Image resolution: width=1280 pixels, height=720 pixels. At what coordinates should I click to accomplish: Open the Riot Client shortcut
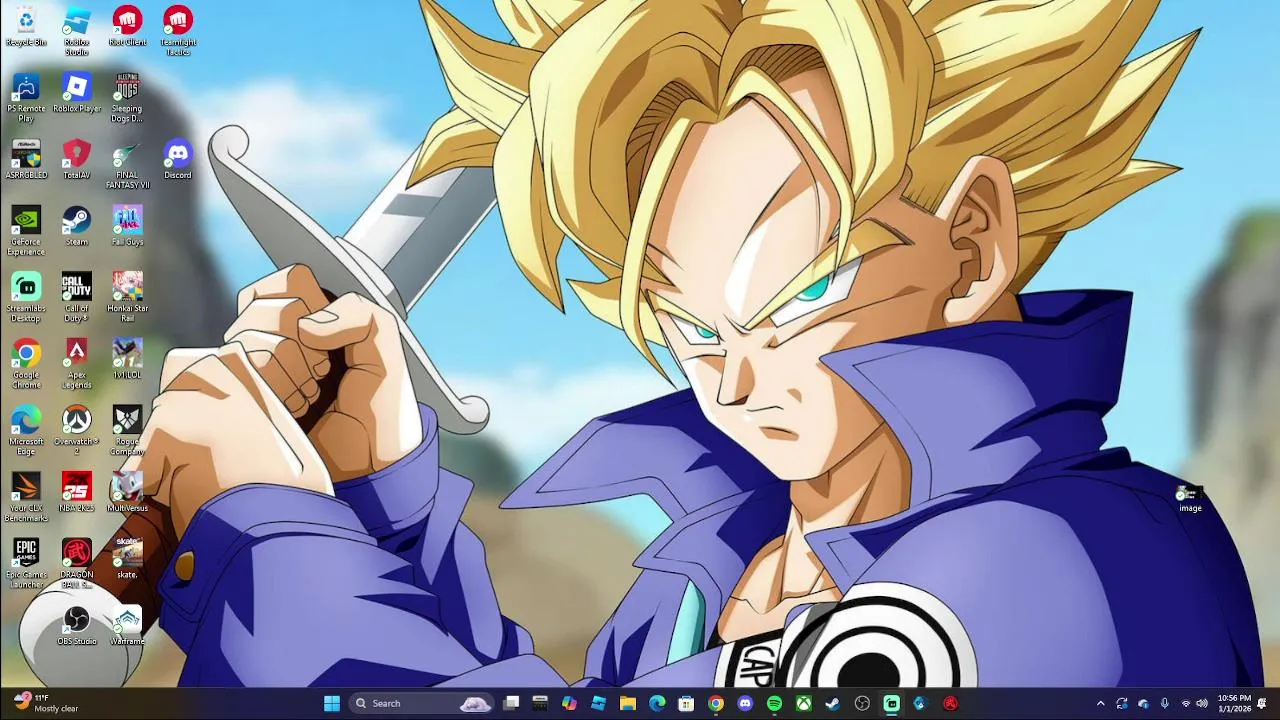coord(127,27)
